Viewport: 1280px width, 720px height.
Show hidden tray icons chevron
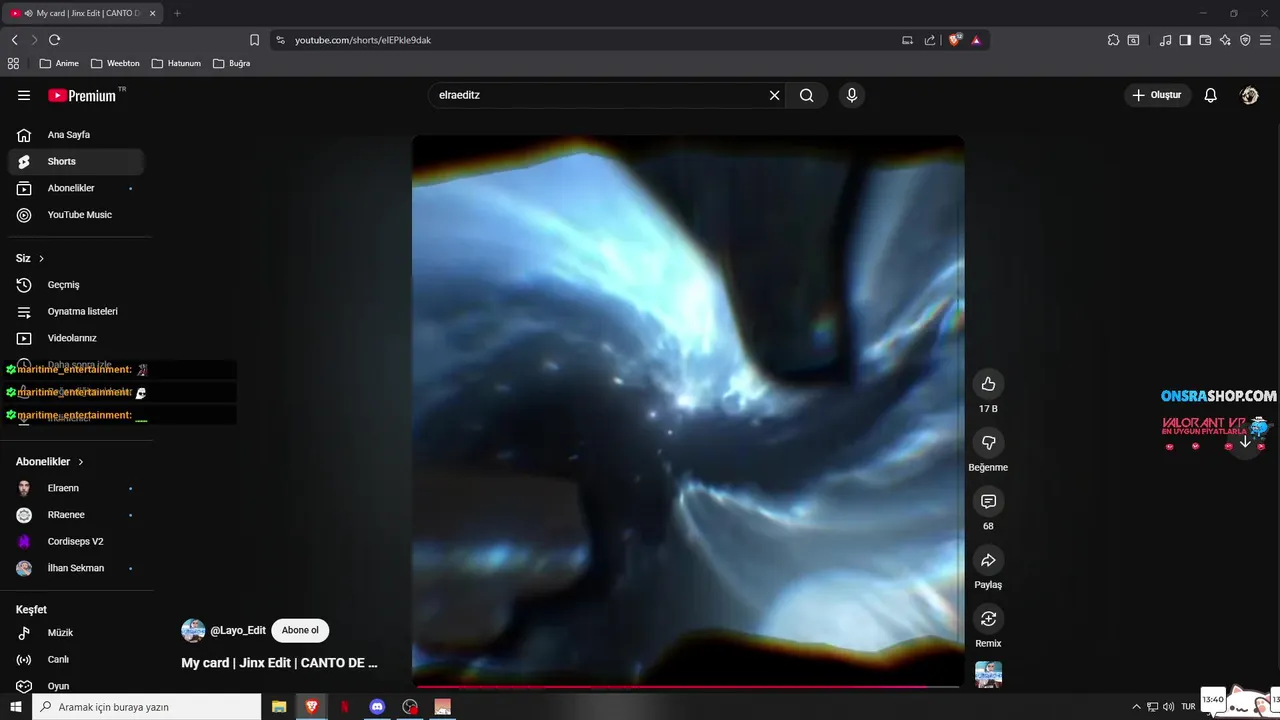pyautogui.click(x=1136, y=707)
